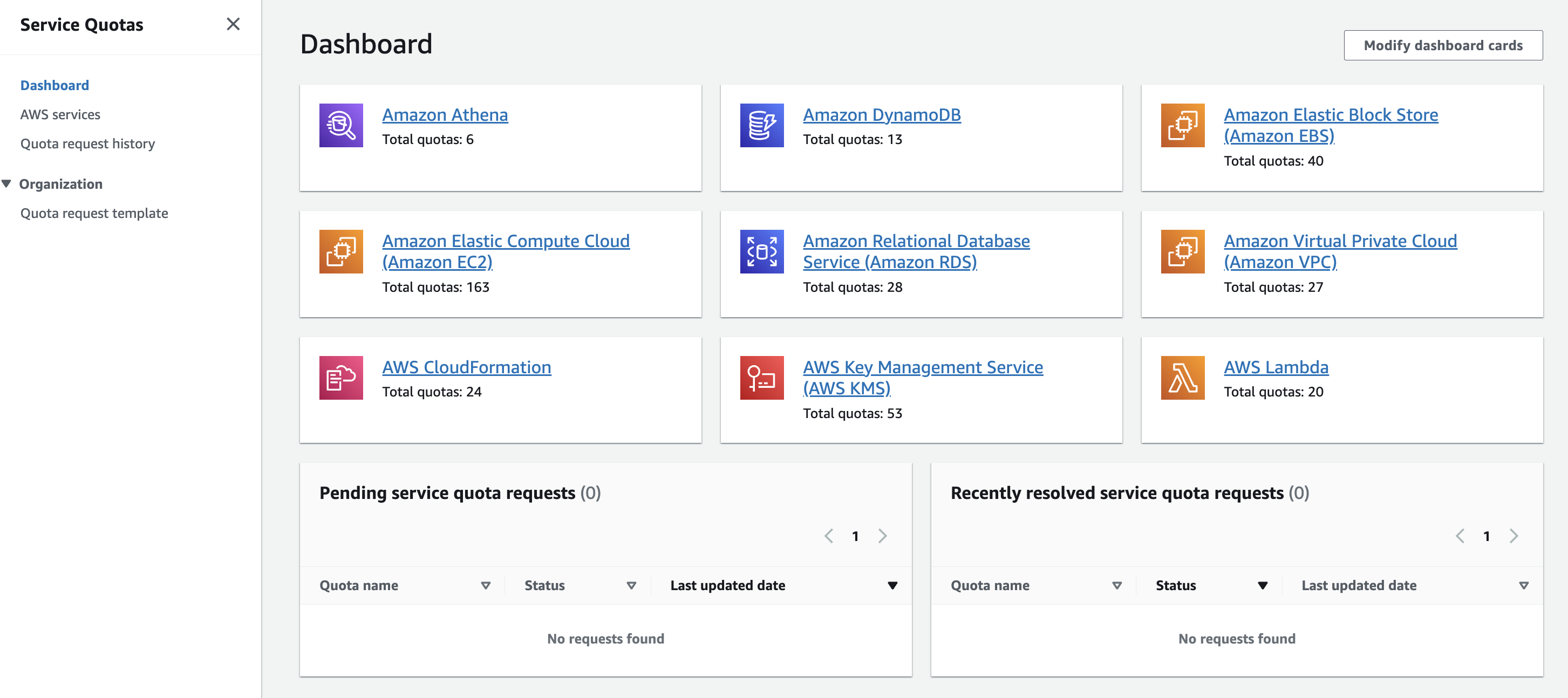Select AWS services in the sidebar
The width and height of the screenshot is (1568, 698).
[60, 114]
